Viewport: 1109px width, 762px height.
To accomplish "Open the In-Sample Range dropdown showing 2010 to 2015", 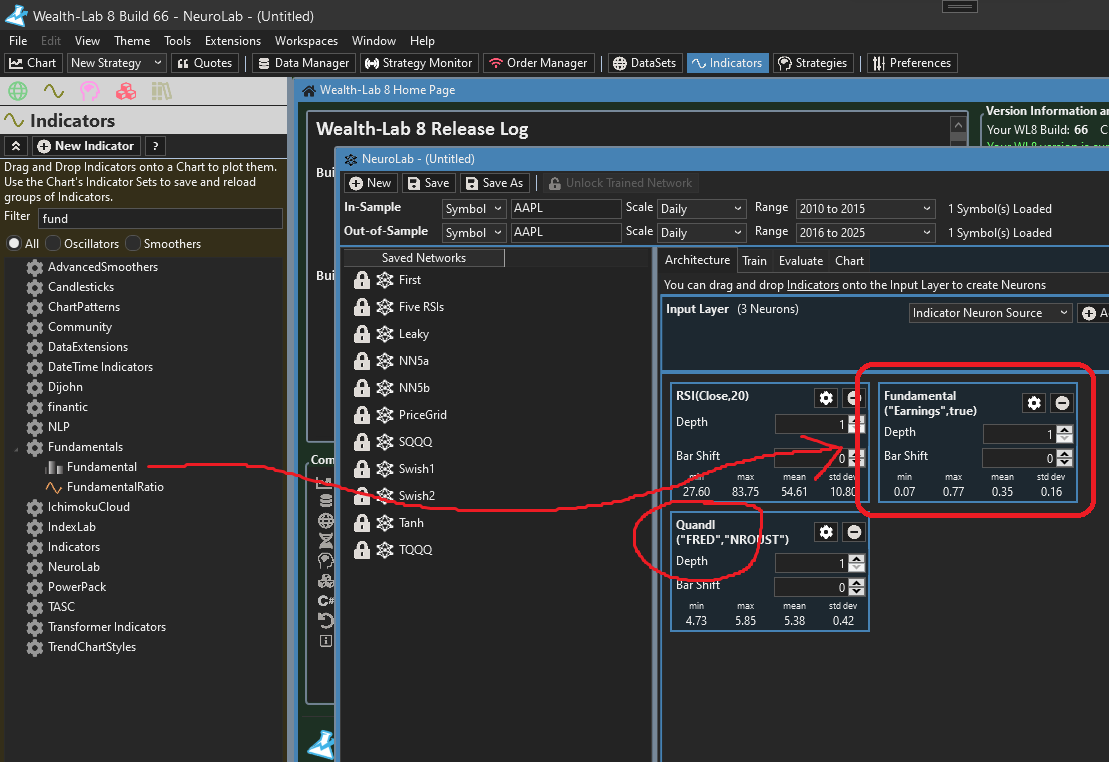I will (865, 209).
